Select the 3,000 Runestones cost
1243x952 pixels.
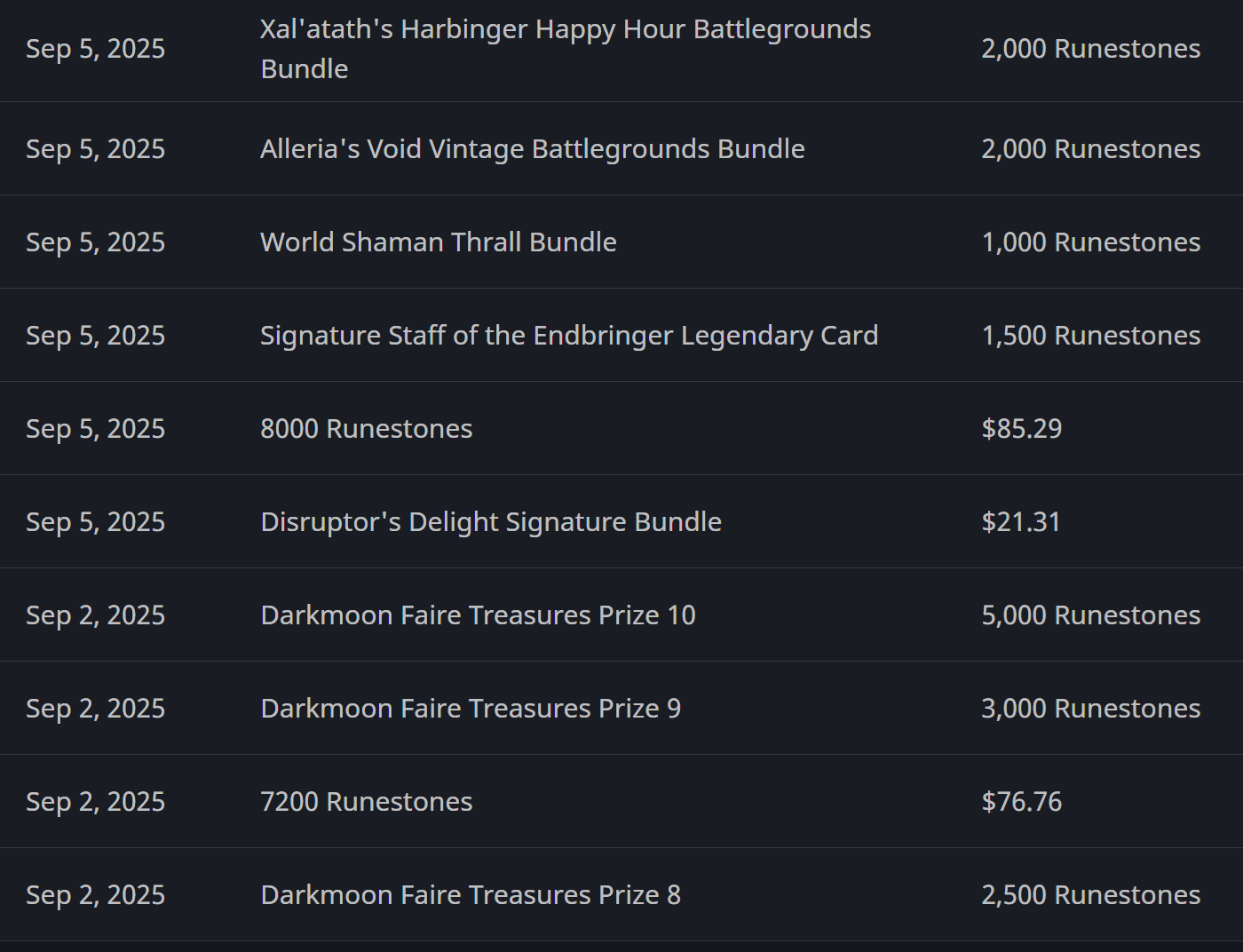pos(1090,709)
